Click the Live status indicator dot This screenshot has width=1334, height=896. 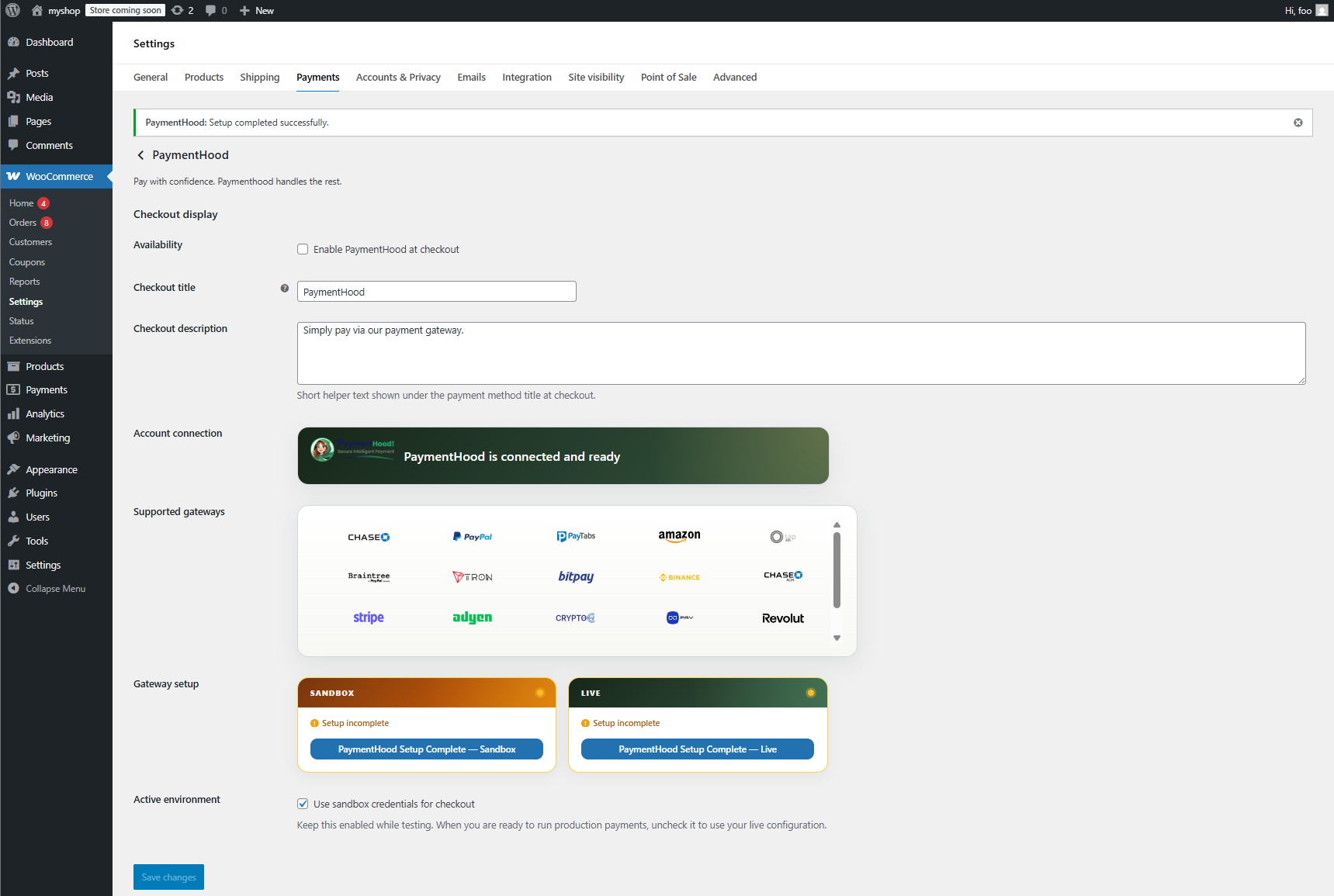[x=810, y=693]
